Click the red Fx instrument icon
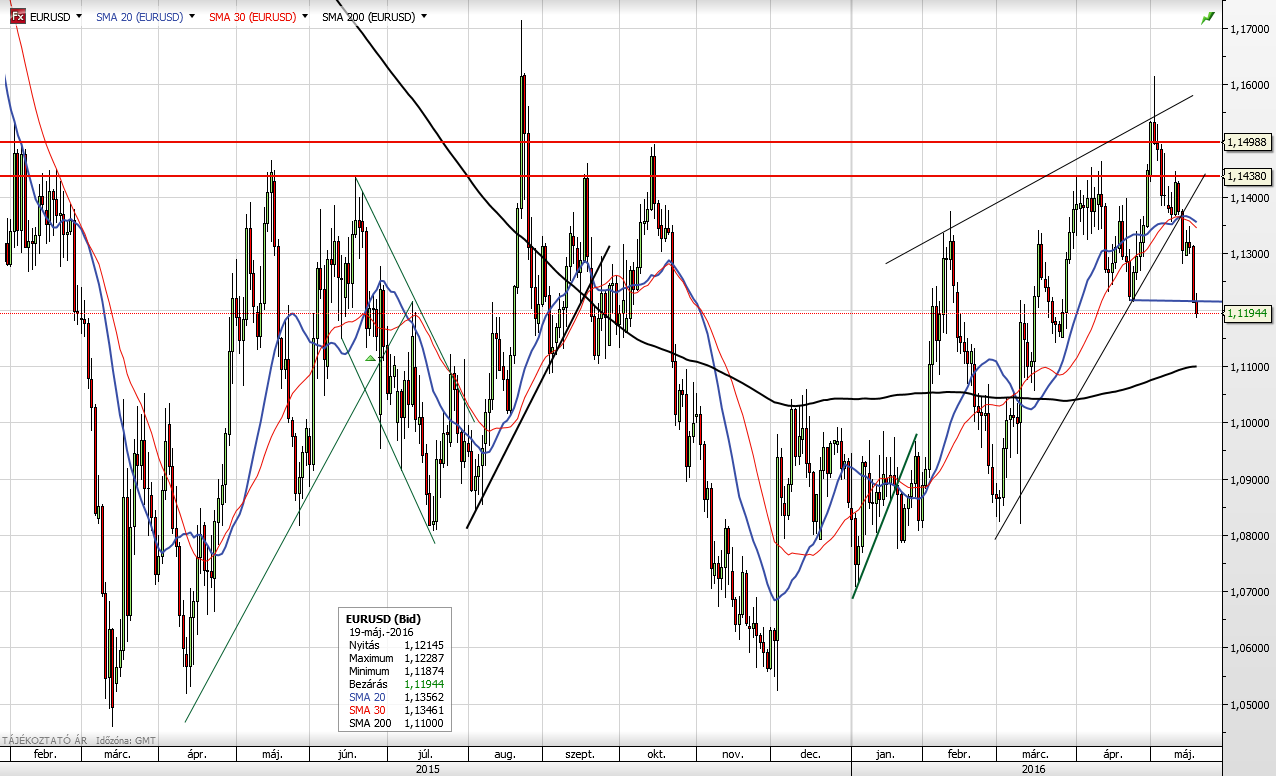Screen dimensions: 1276x776 point(17,17)
